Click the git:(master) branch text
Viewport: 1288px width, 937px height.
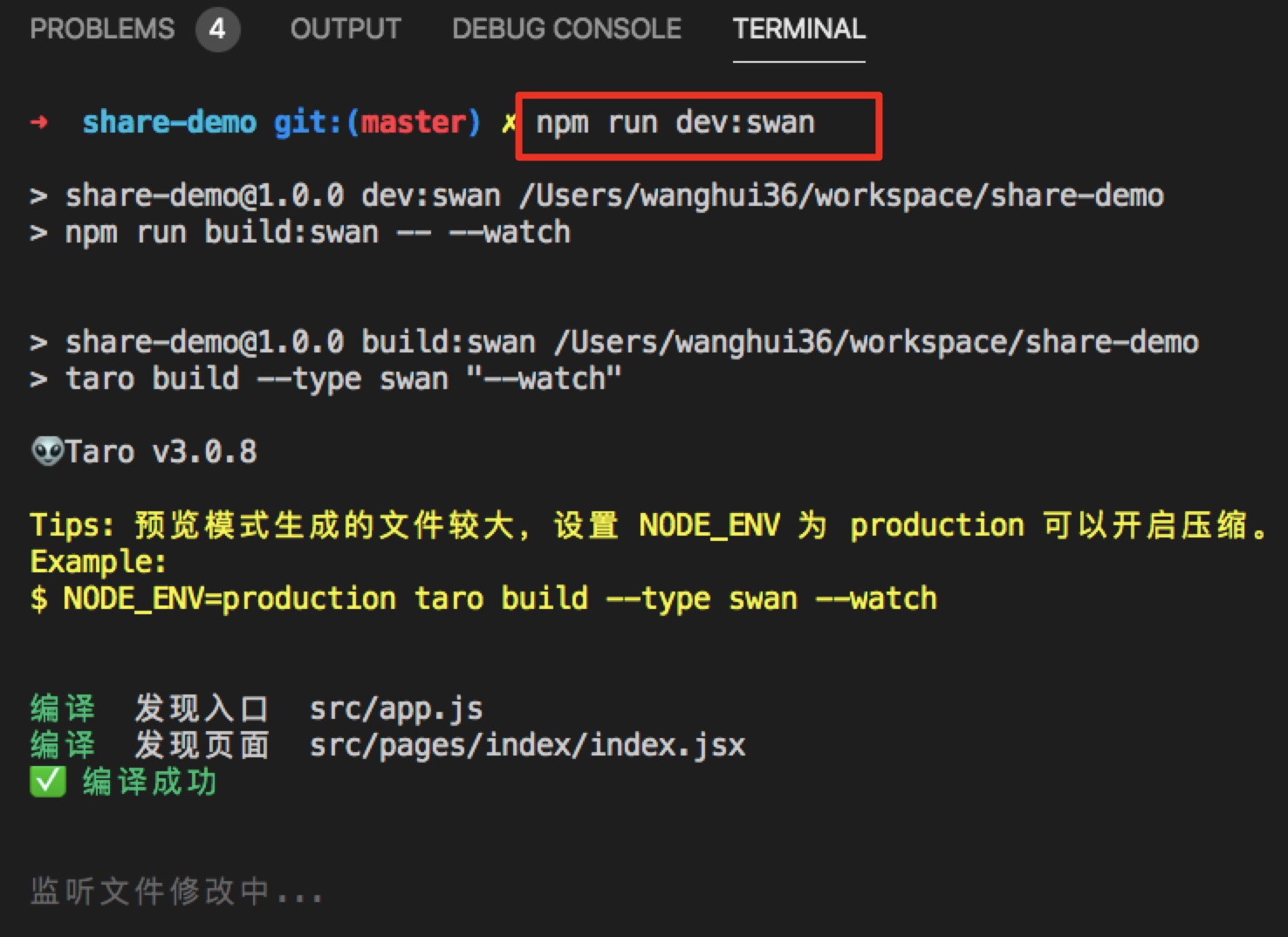[x=377, y=122]
